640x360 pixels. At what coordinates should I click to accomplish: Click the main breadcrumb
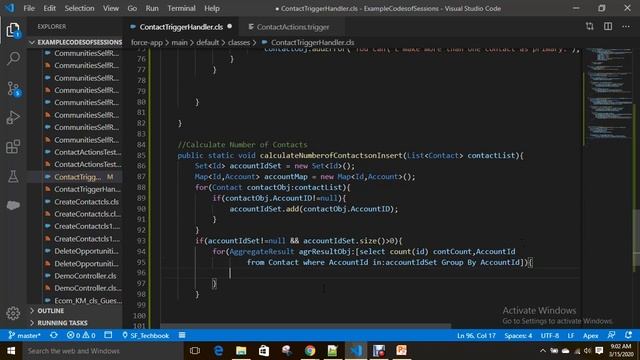[179, 42]
